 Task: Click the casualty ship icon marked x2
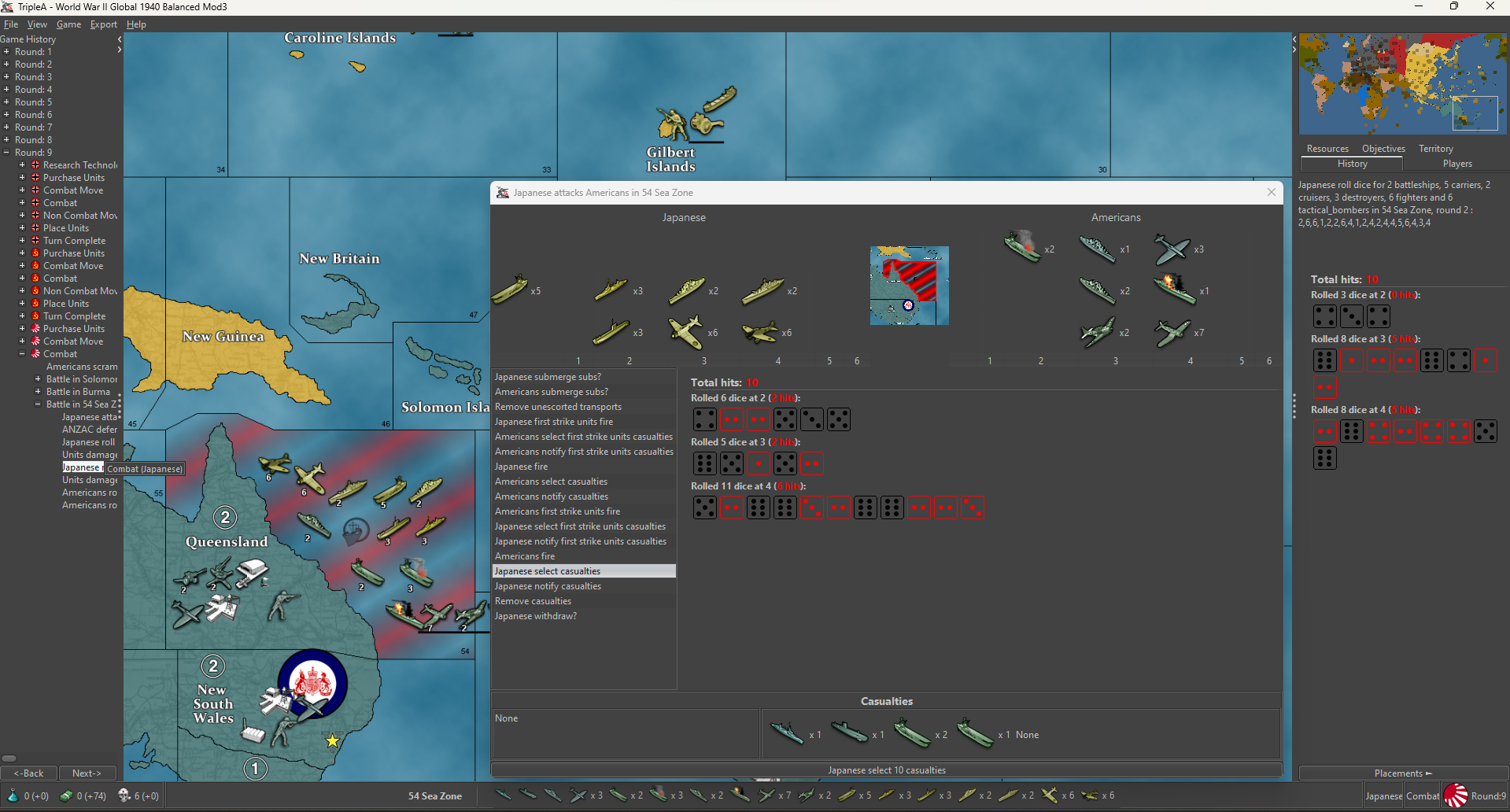pos(913,733)
